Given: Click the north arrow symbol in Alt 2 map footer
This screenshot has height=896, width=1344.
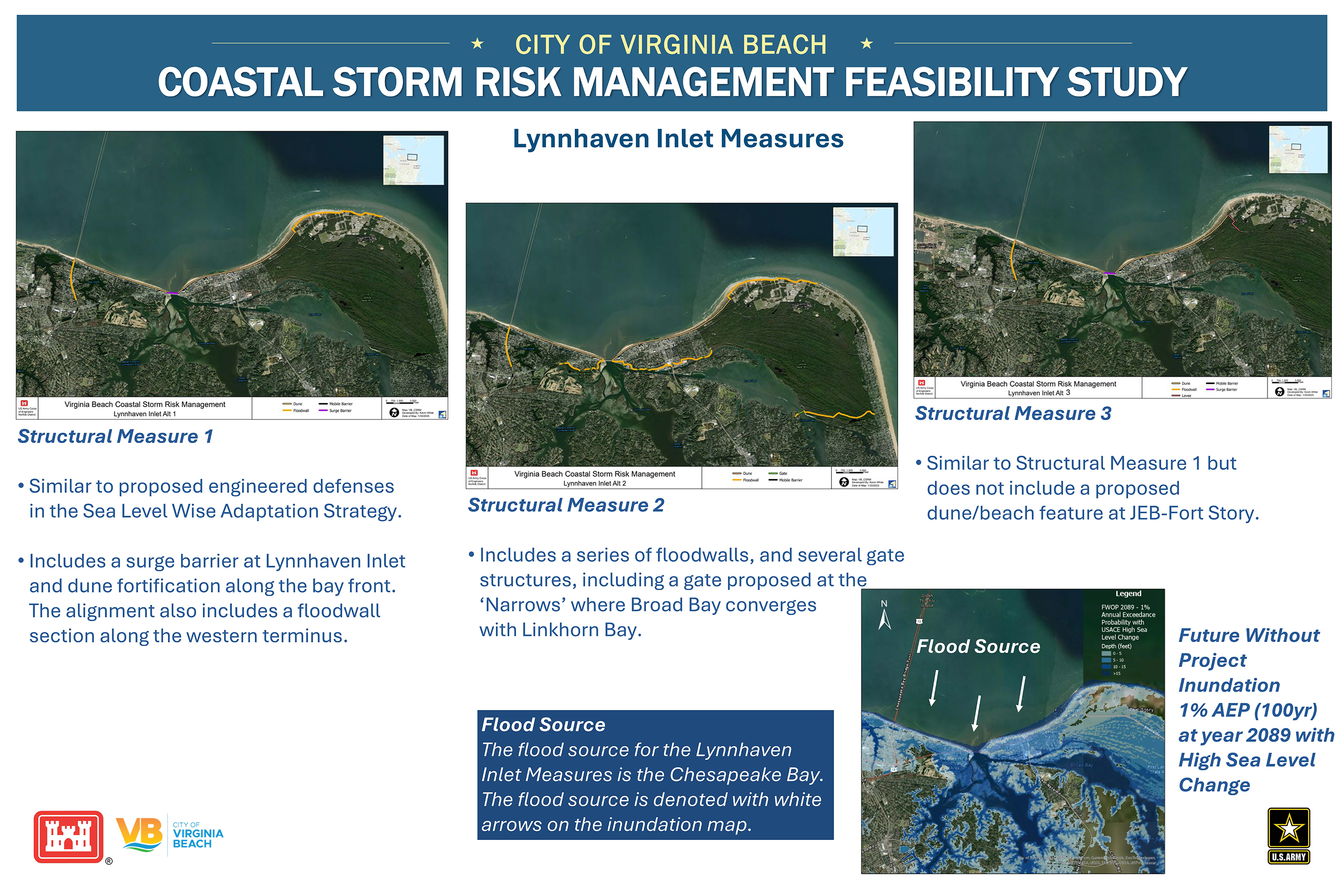Looking at the screenshot, I should [x=844, y=482].
